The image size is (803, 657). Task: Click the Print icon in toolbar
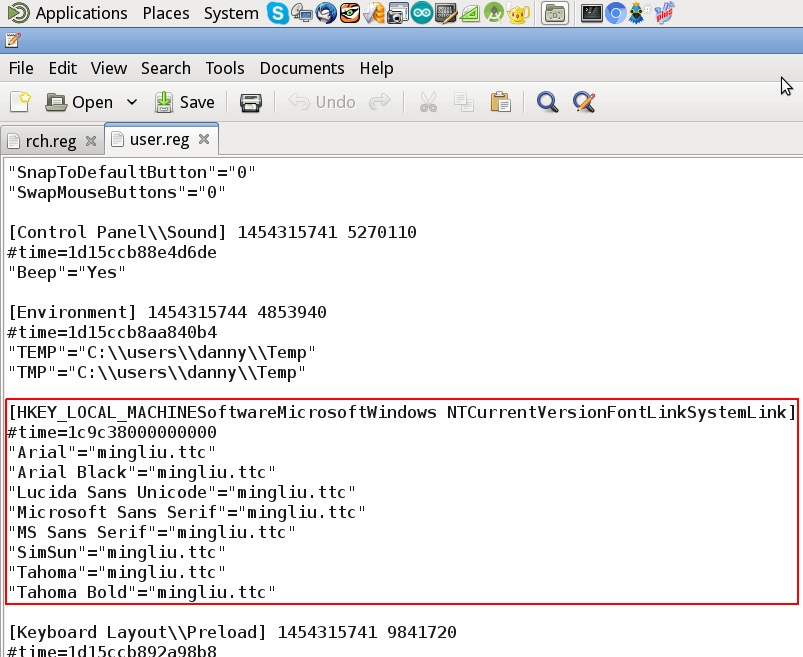(251, 102)
